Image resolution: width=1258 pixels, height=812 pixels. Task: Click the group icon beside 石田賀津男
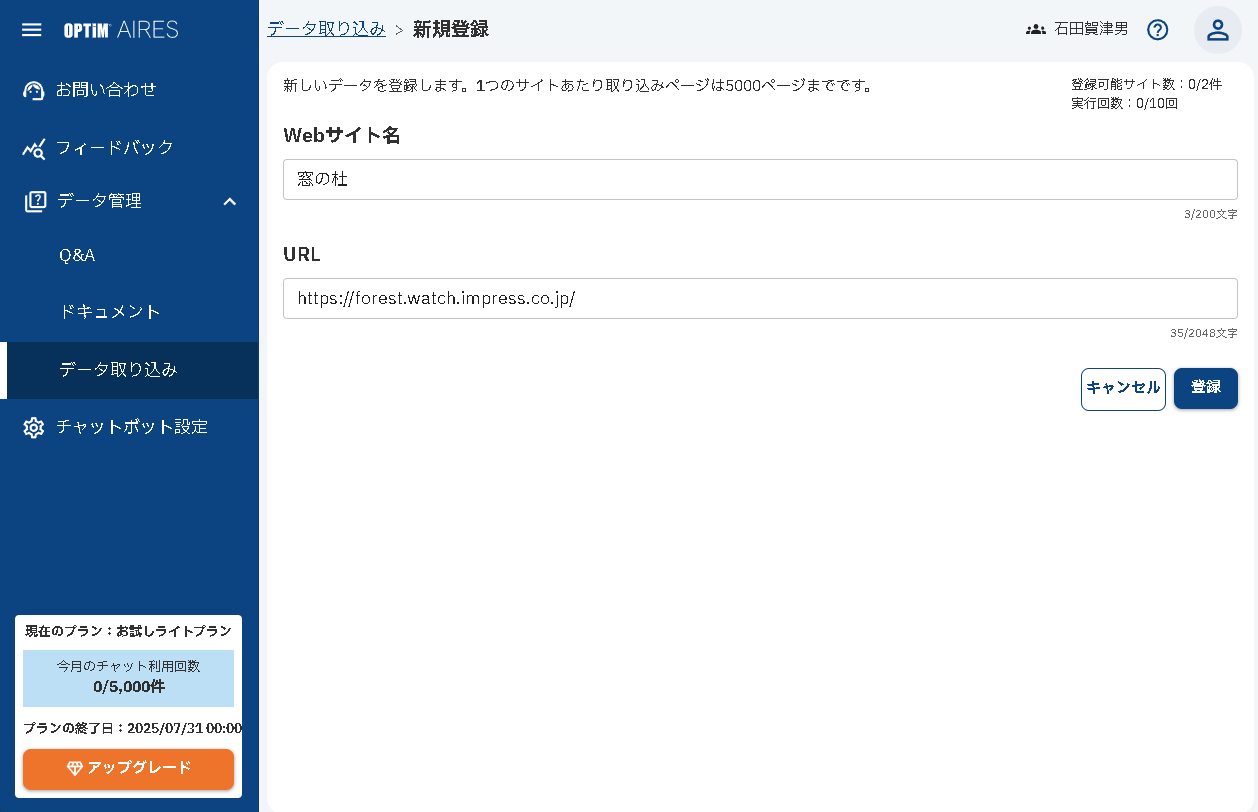pos(1035,29)
